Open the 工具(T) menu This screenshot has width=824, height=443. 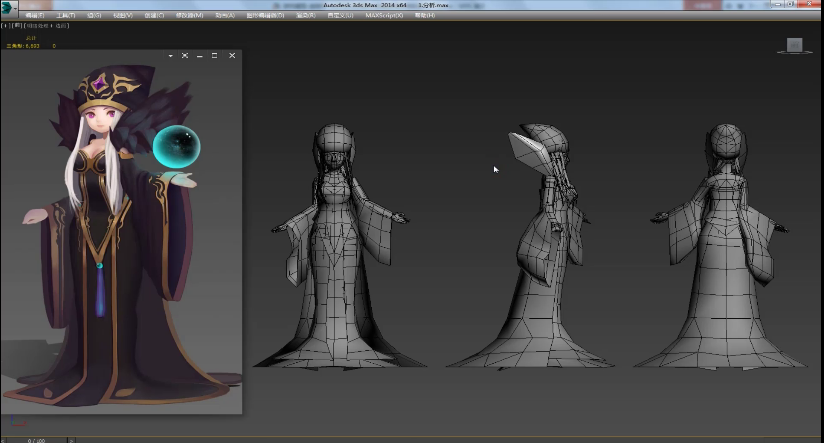tap(65, 16)
